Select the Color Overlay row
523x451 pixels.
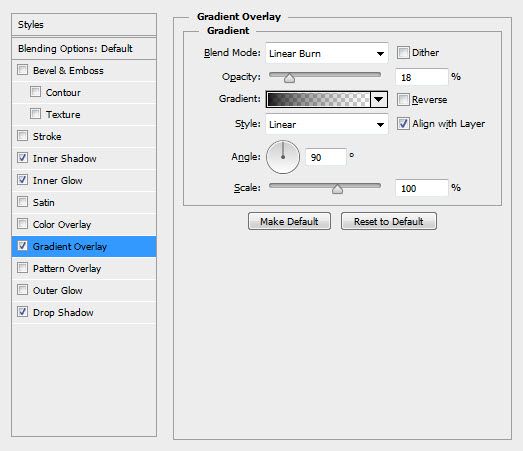click(84, 224)
